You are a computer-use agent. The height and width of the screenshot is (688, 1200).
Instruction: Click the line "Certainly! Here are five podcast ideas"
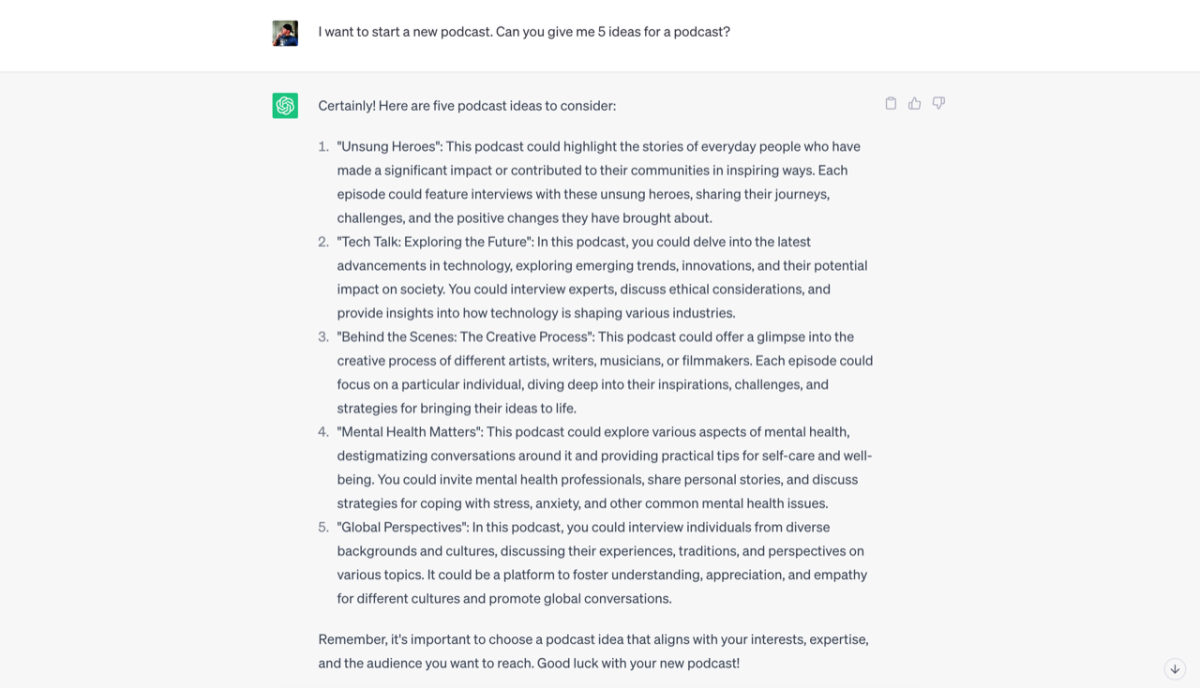467,106
